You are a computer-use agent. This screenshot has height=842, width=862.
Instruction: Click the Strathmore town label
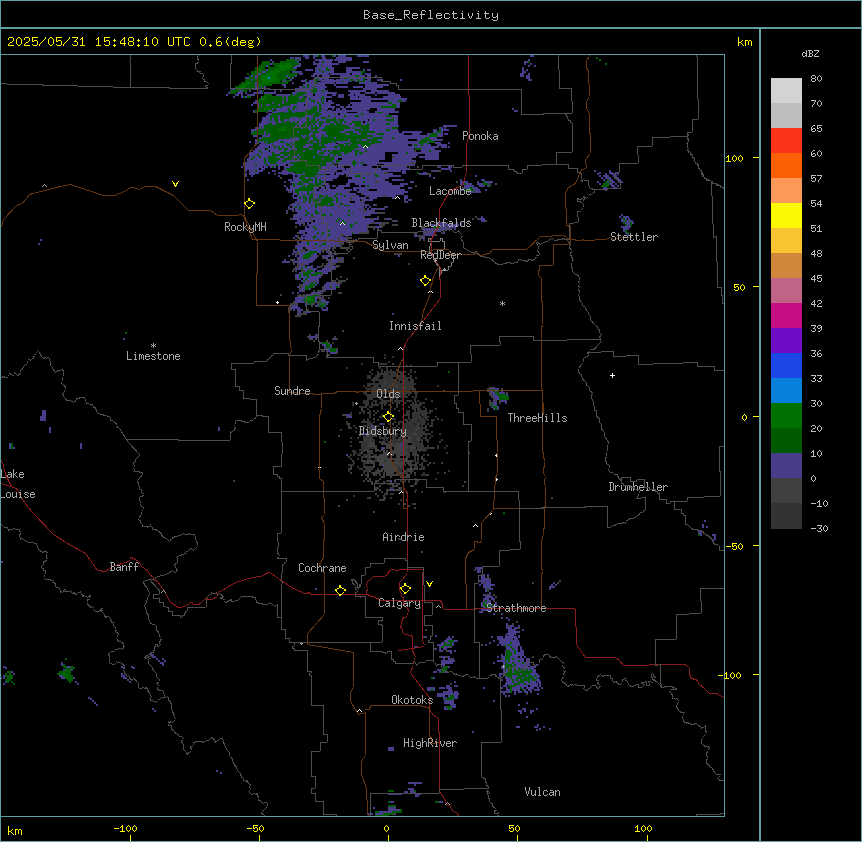coord(516,608)
